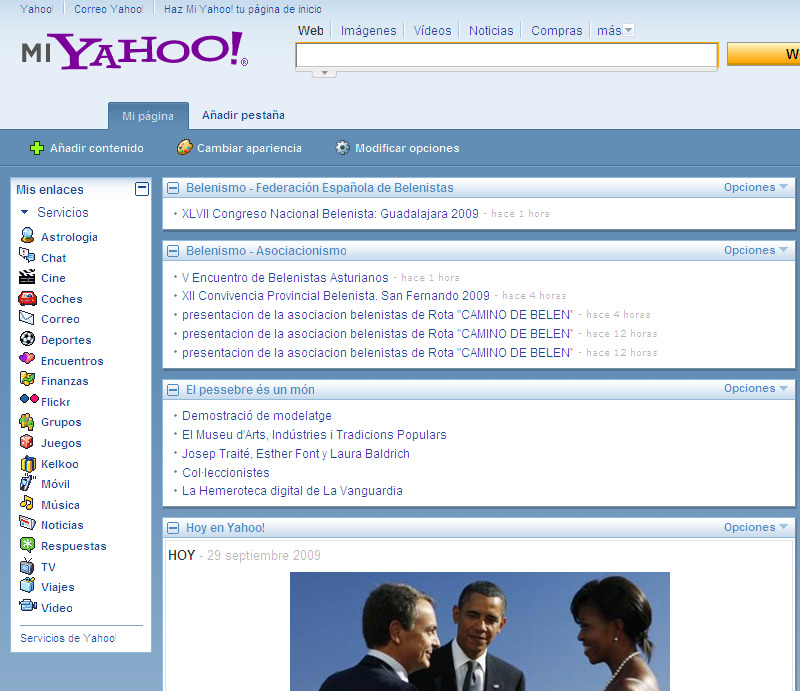The image size is (800, 691).
Task: Collapse the Hoy en Yahoo! module
Action: [173, 528]
